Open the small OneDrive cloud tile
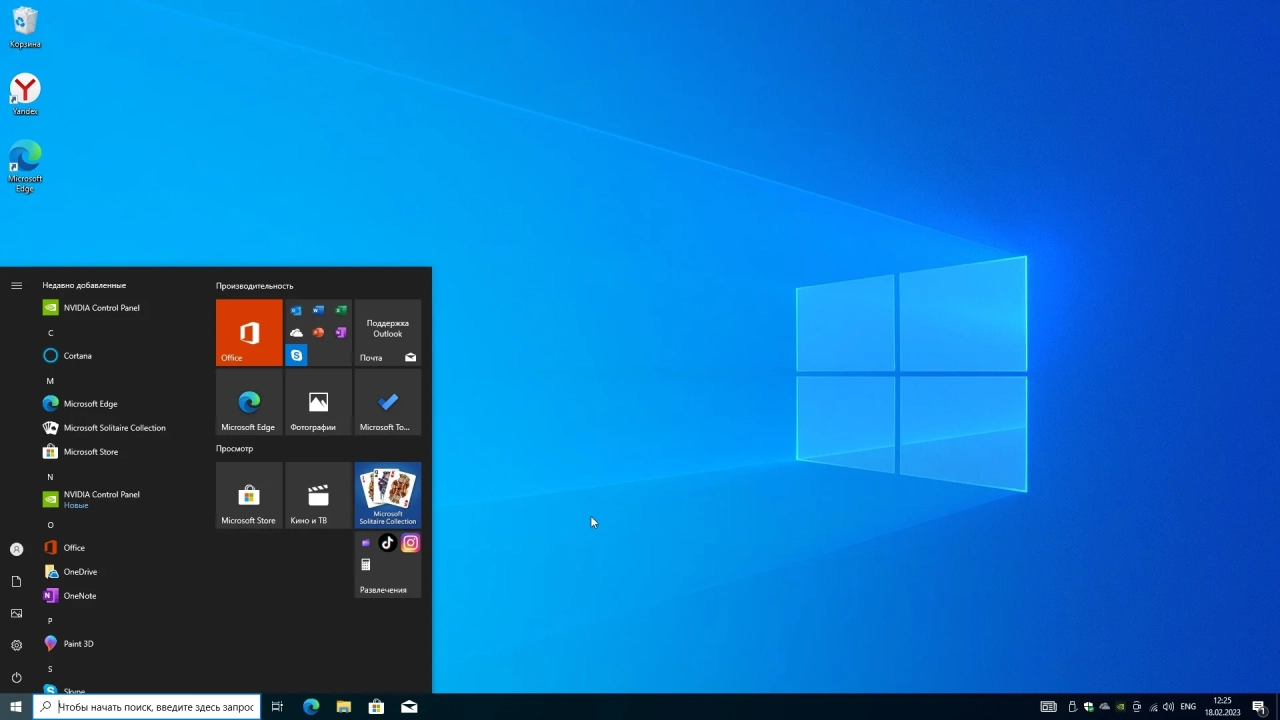 296,333
